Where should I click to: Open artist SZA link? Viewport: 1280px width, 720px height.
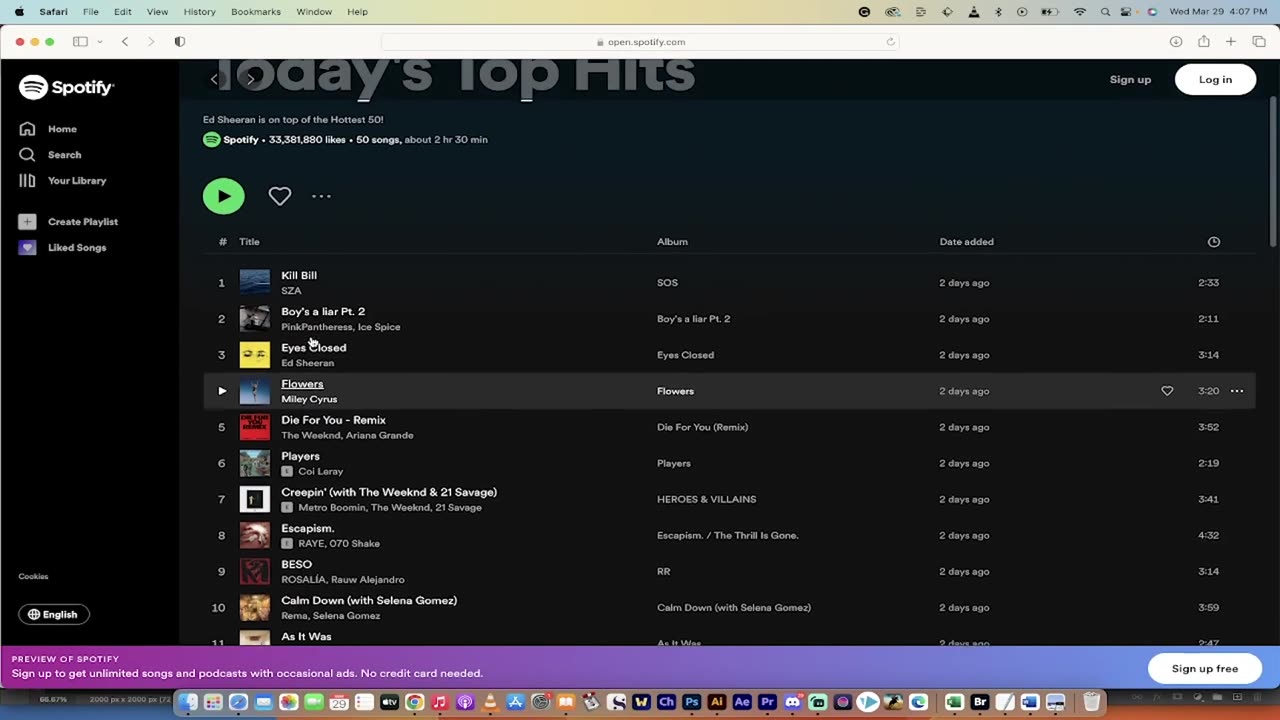(291, 291)
